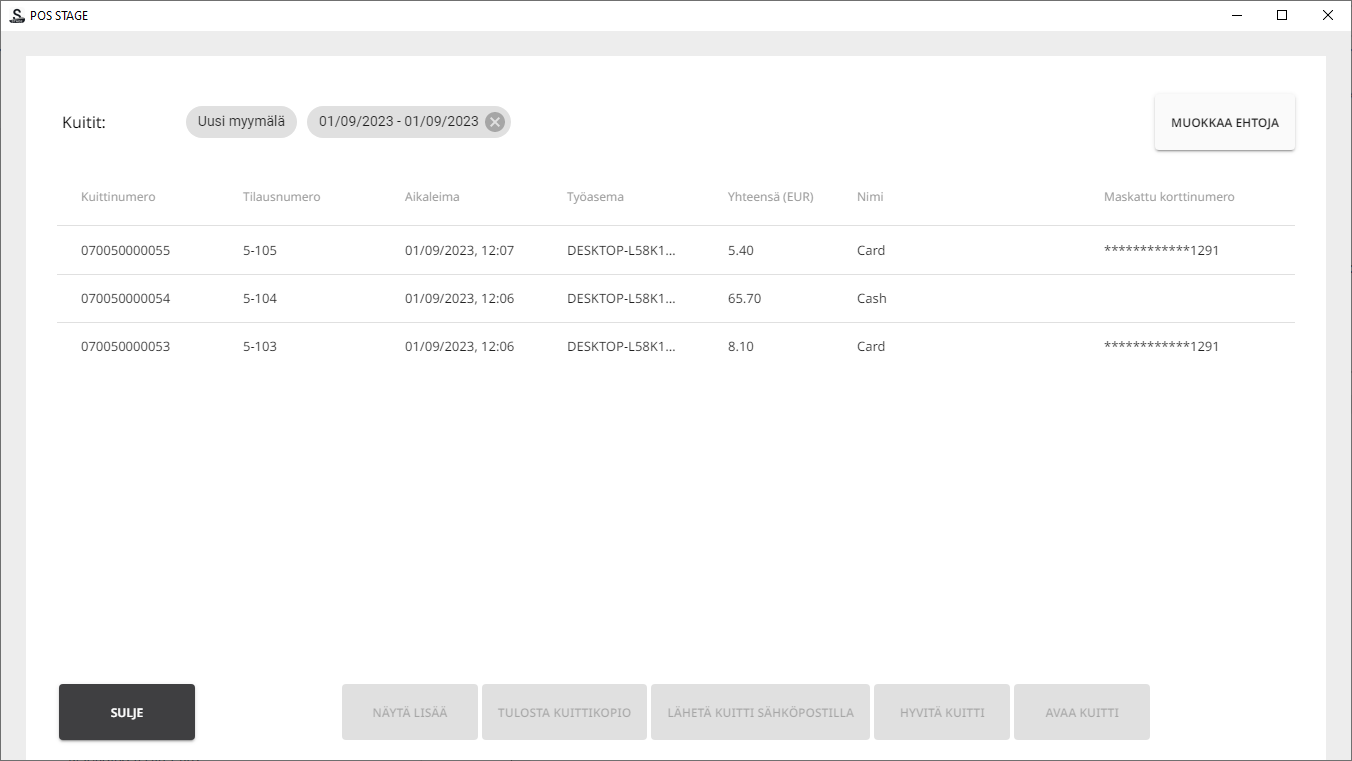Click the Uusi myymälä filter chip

coord(241,122)
